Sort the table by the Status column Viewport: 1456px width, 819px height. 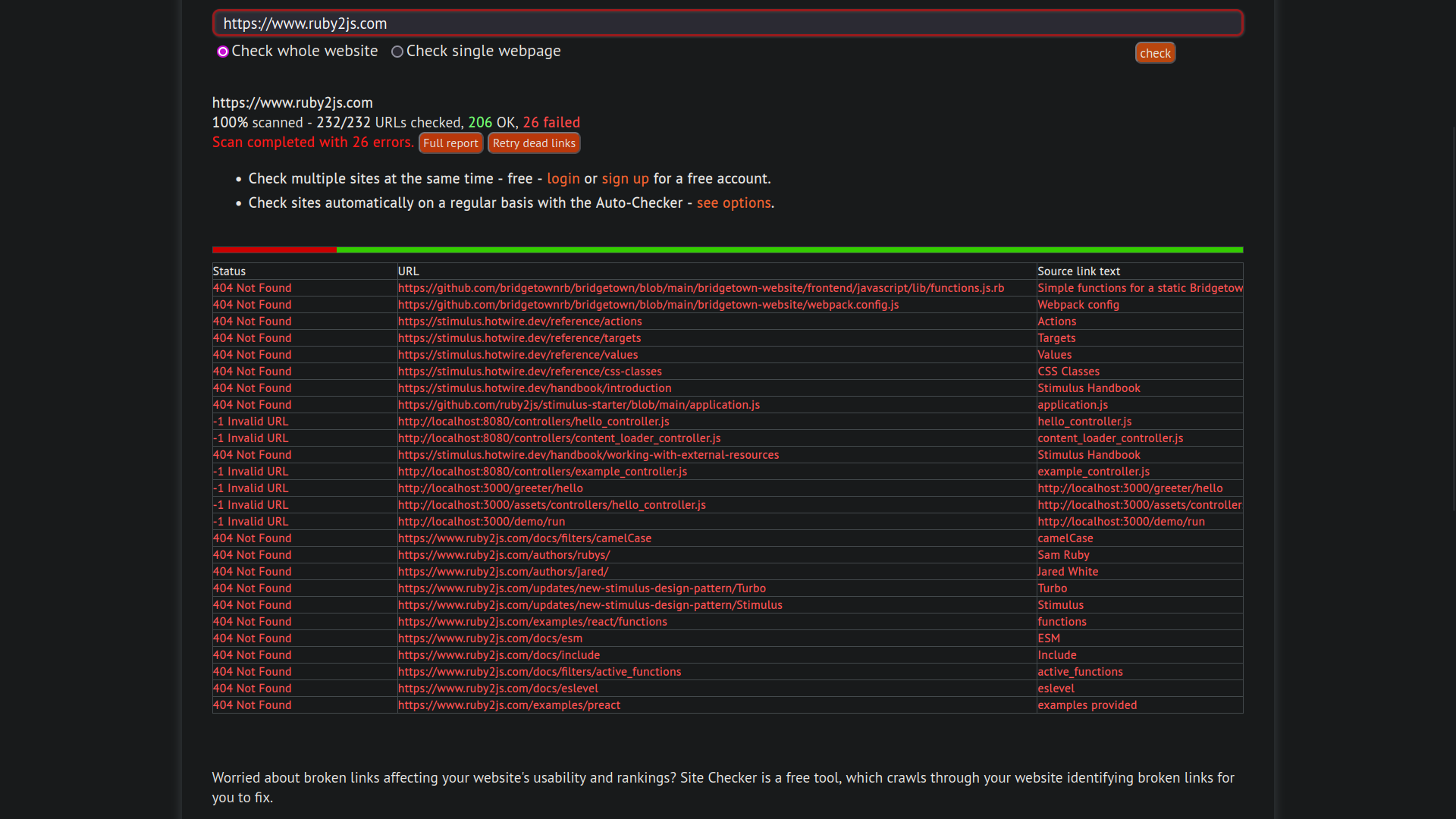(x=229, y=271)
